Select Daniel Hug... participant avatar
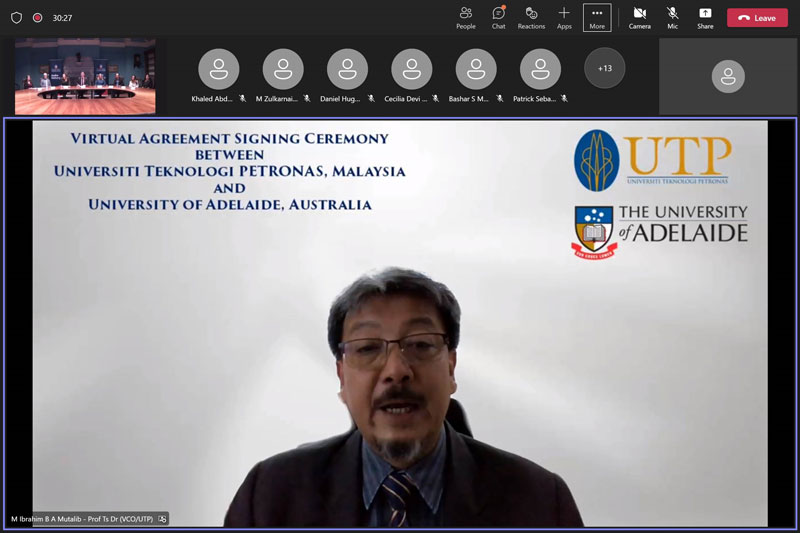Viewport: 800px width, 533px height. point(347,69)
